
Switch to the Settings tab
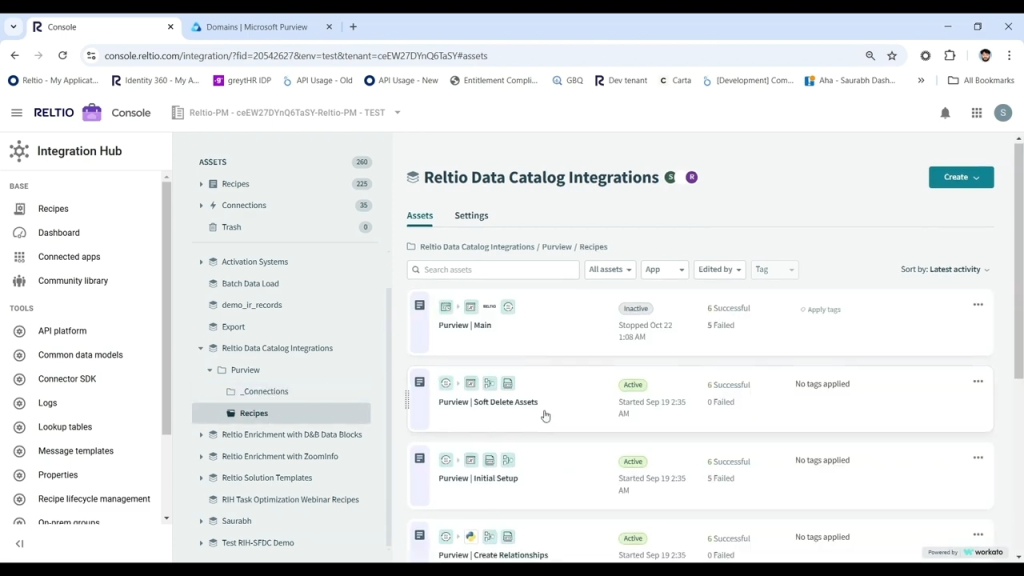[471, 215]
